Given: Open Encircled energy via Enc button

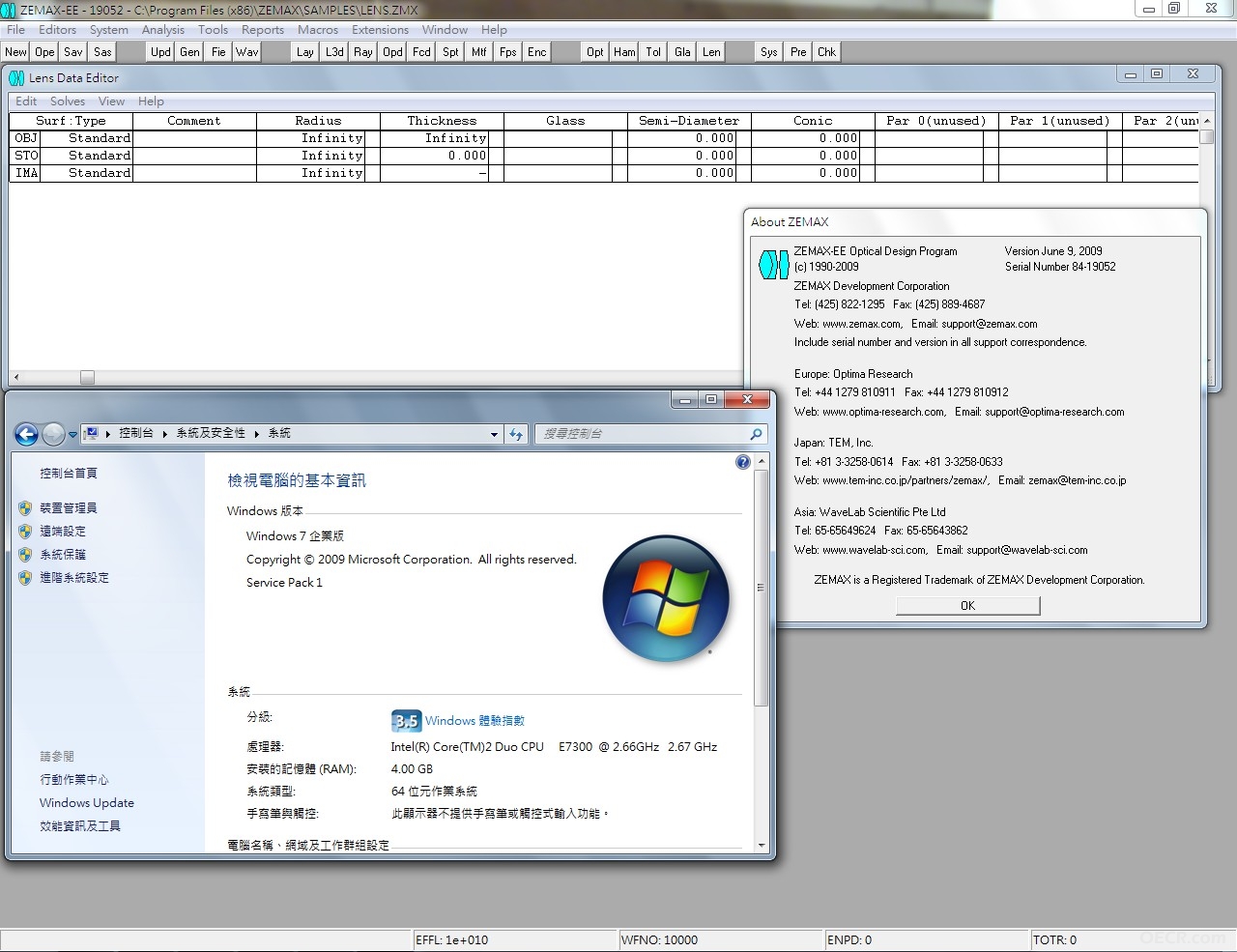Looking at the screenshot, I should coord(537,52).
